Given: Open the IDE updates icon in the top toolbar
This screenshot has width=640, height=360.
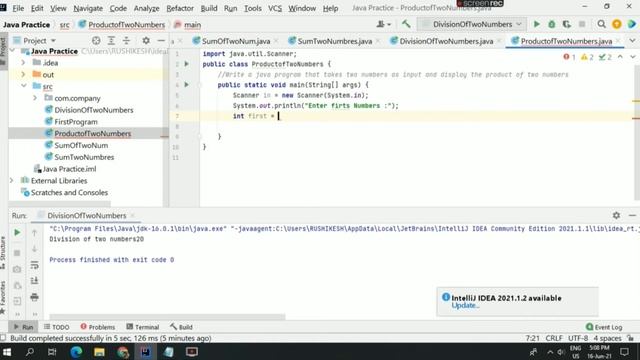Looking at the screenshot, I should (x=617, y=24).
